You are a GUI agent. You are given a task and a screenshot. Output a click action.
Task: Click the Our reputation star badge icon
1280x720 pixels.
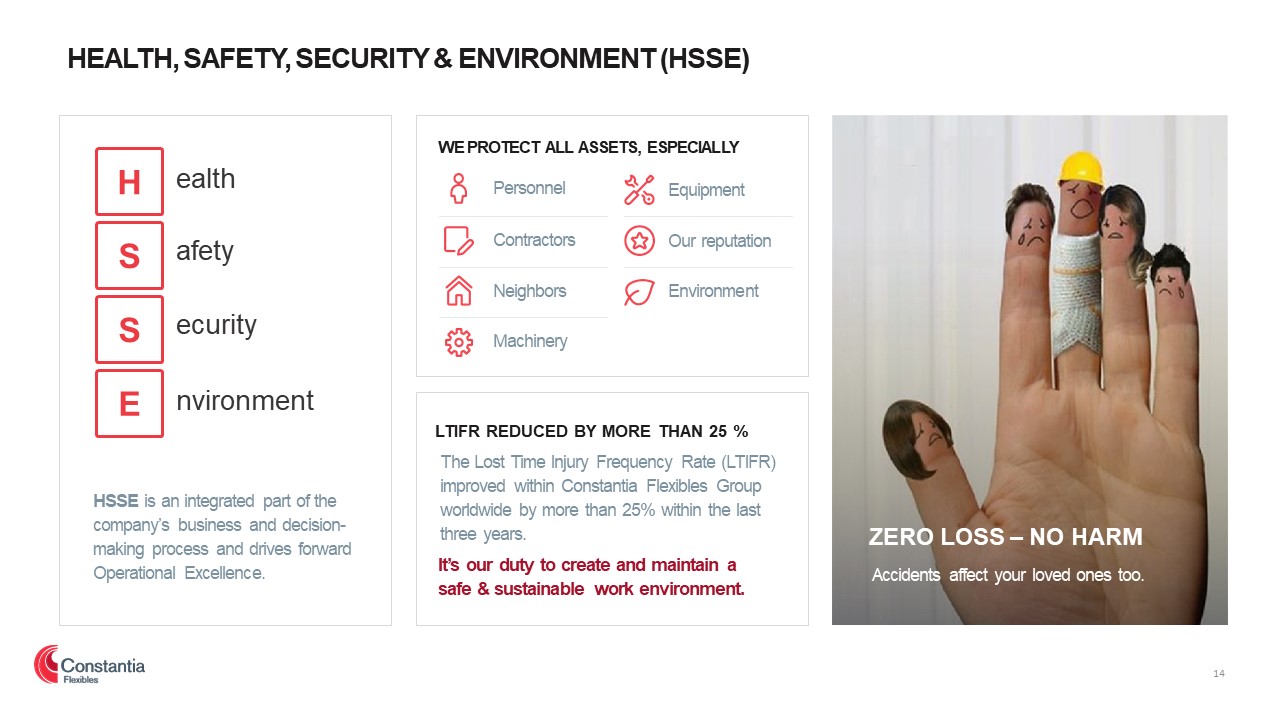coord(639,241)
